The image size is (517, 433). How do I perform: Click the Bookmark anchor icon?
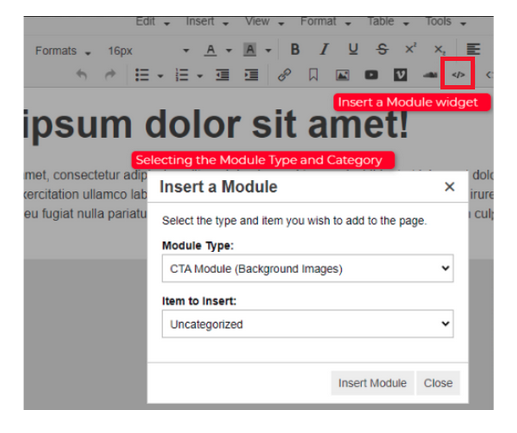(x=313, y=75)
